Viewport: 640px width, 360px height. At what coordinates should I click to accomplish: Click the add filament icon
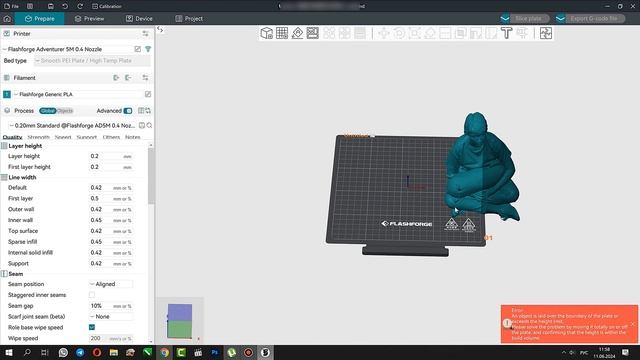[116, 78]
